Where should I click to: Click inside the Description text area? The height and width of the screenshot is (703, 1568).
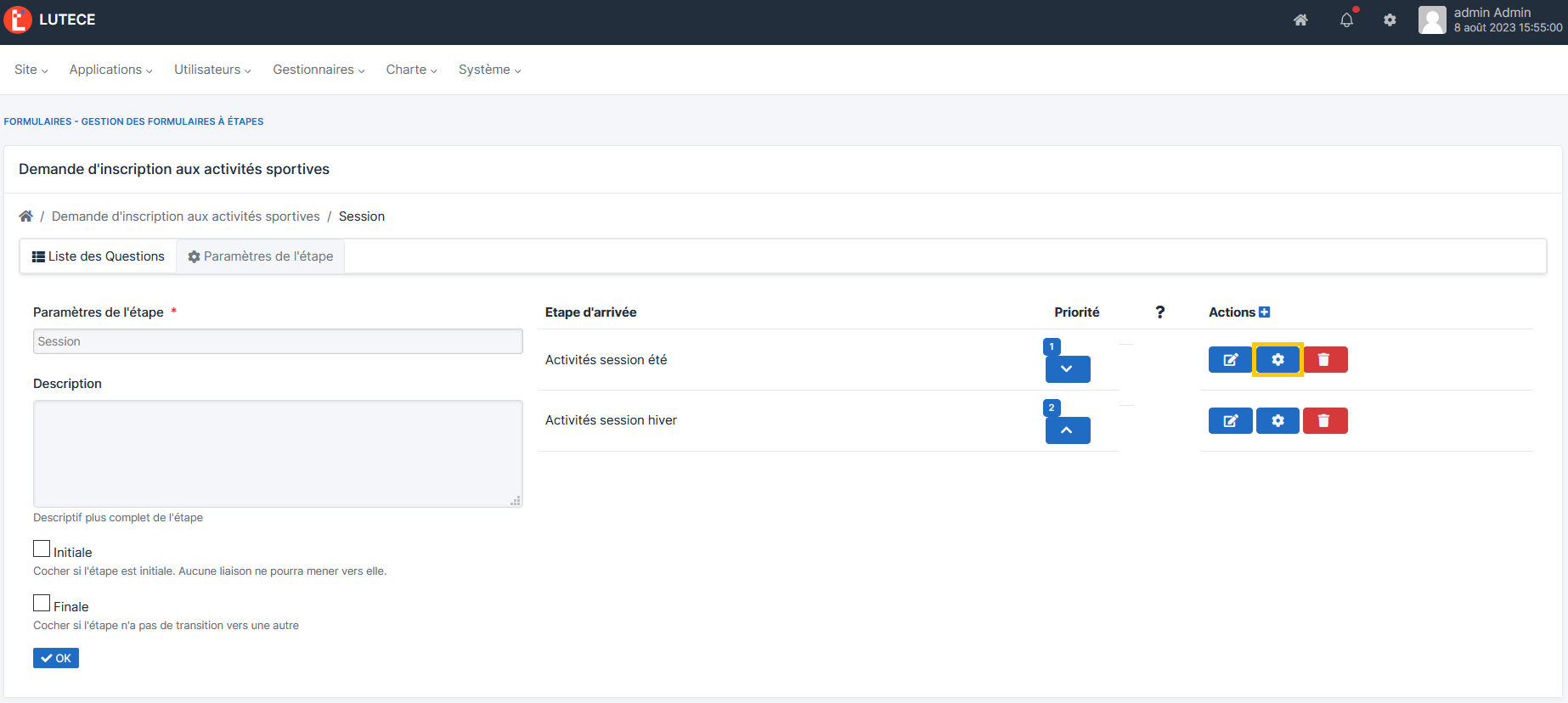(x=278, y=453)
